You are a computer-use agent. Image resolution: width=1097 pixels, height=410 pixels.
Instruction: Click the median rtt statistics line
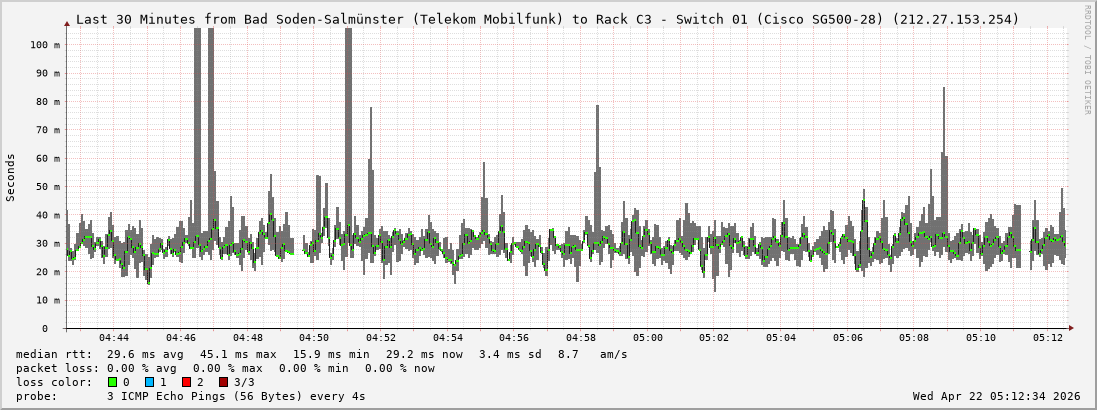click(x=321, y=354)
